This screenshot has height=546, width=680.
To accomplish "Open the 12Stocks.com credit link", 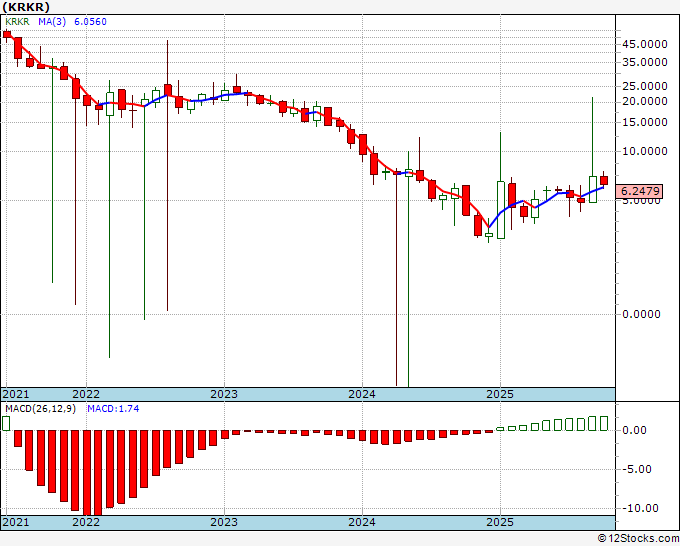I will click(x=638, y=539).
